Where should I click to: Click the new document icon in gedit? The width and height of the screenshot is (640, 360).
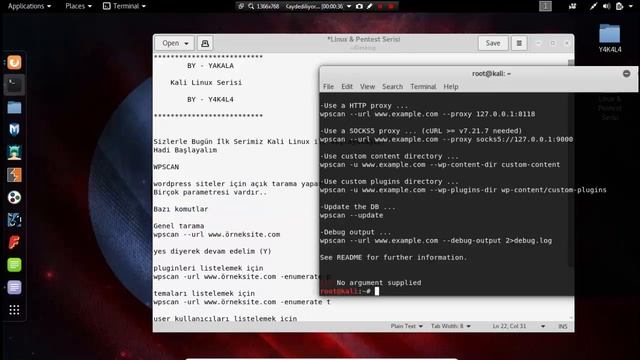click(205, 43)
